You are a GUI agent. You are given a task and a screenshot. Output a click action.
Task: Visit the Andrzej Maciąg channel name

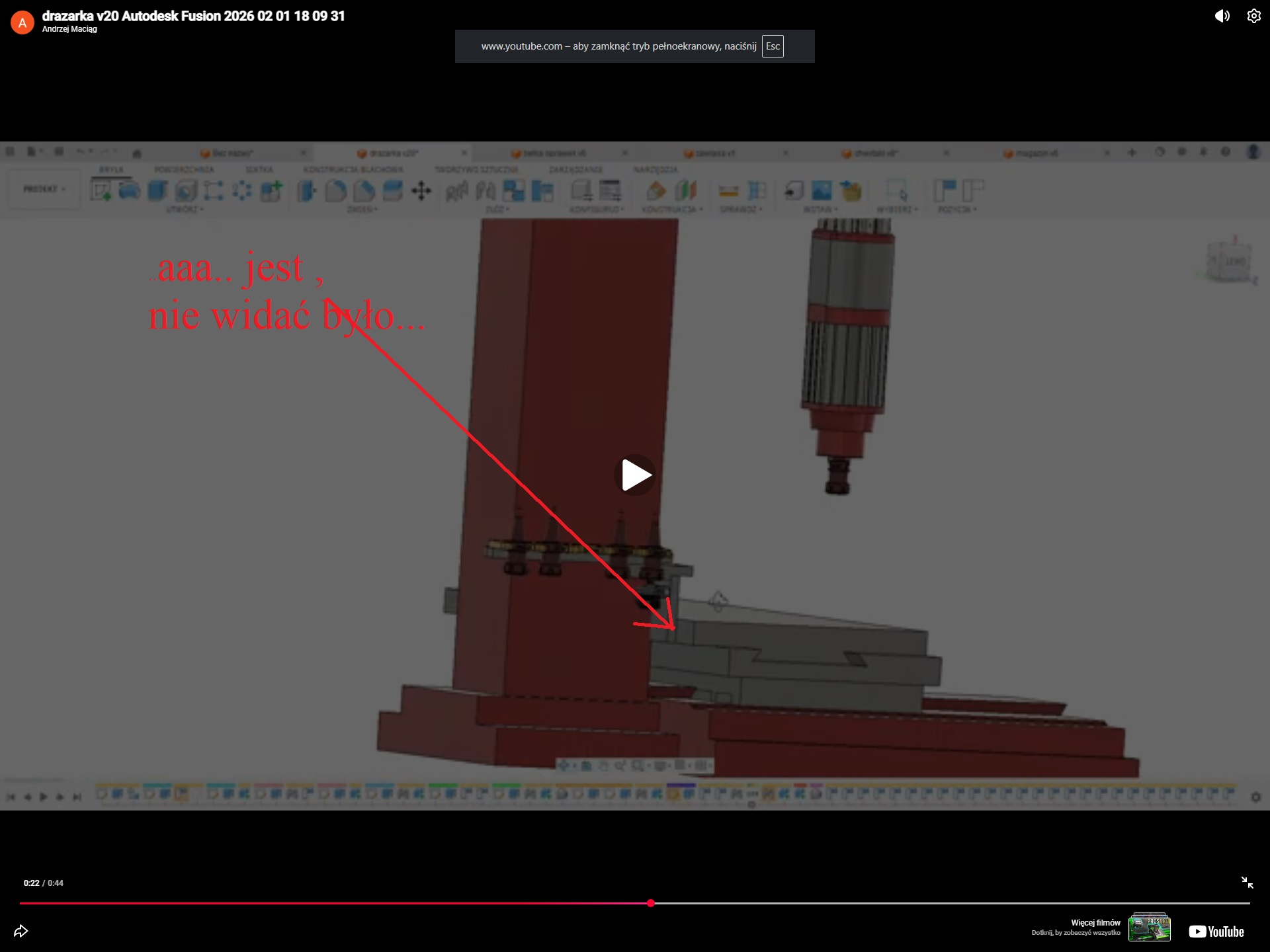(69, 29)
